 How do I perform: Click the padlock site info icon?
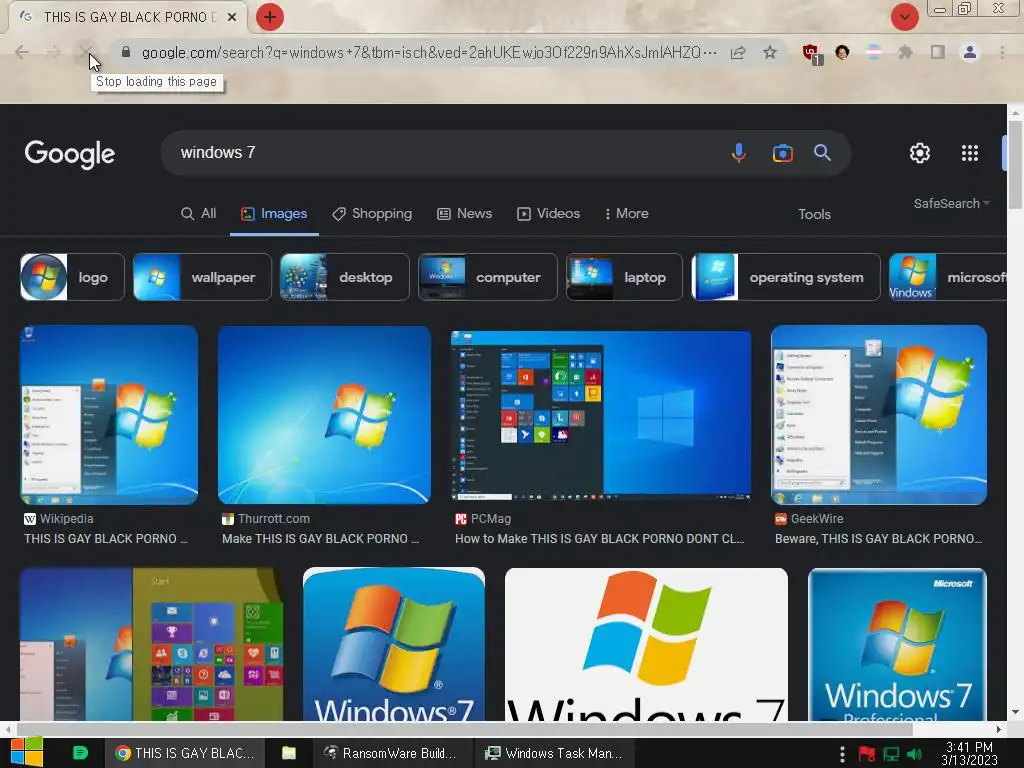126,52
